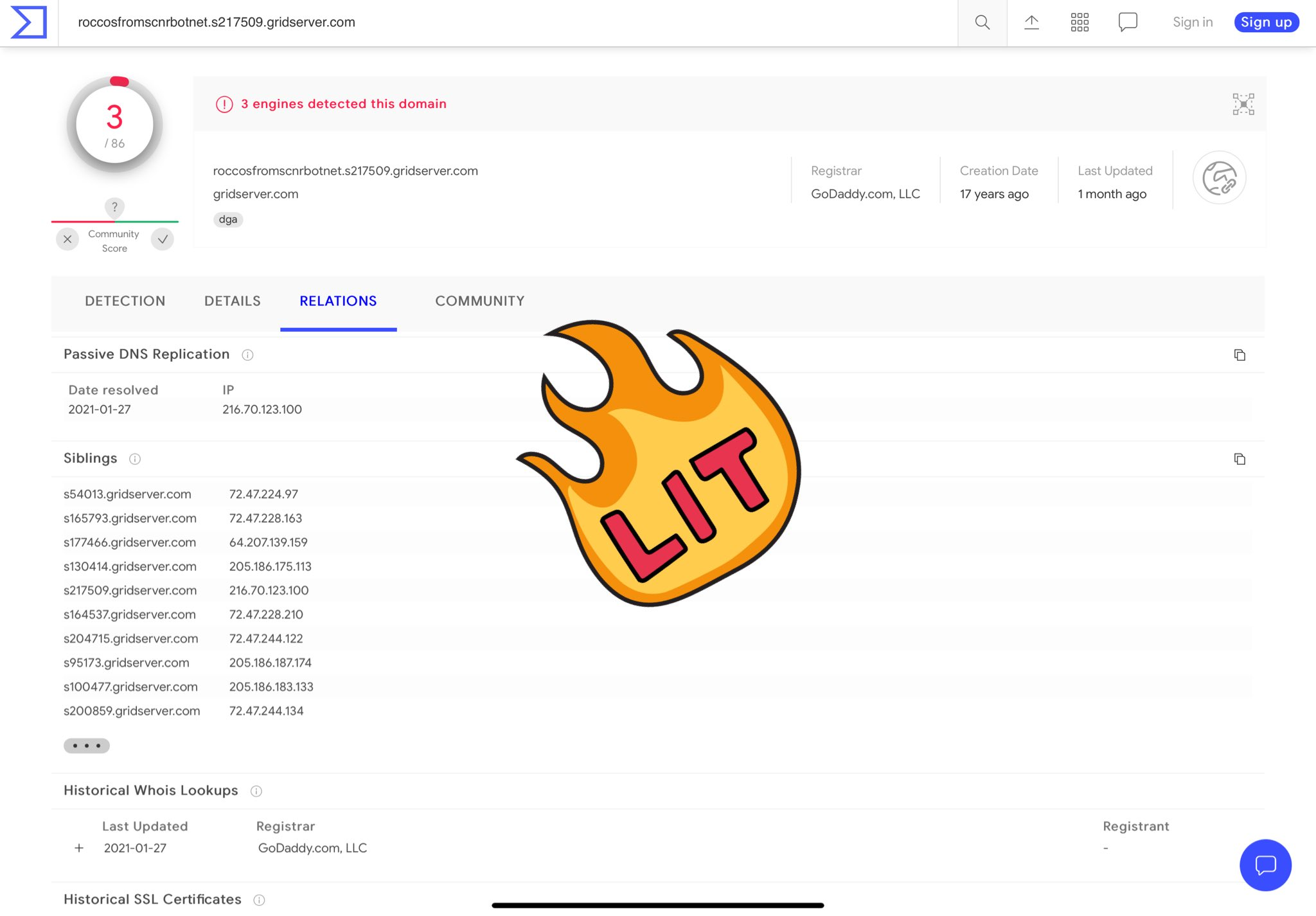Open sibling s200859.gridserver.com
This screenshot has width=1316, height=916.
click(132, 711)
